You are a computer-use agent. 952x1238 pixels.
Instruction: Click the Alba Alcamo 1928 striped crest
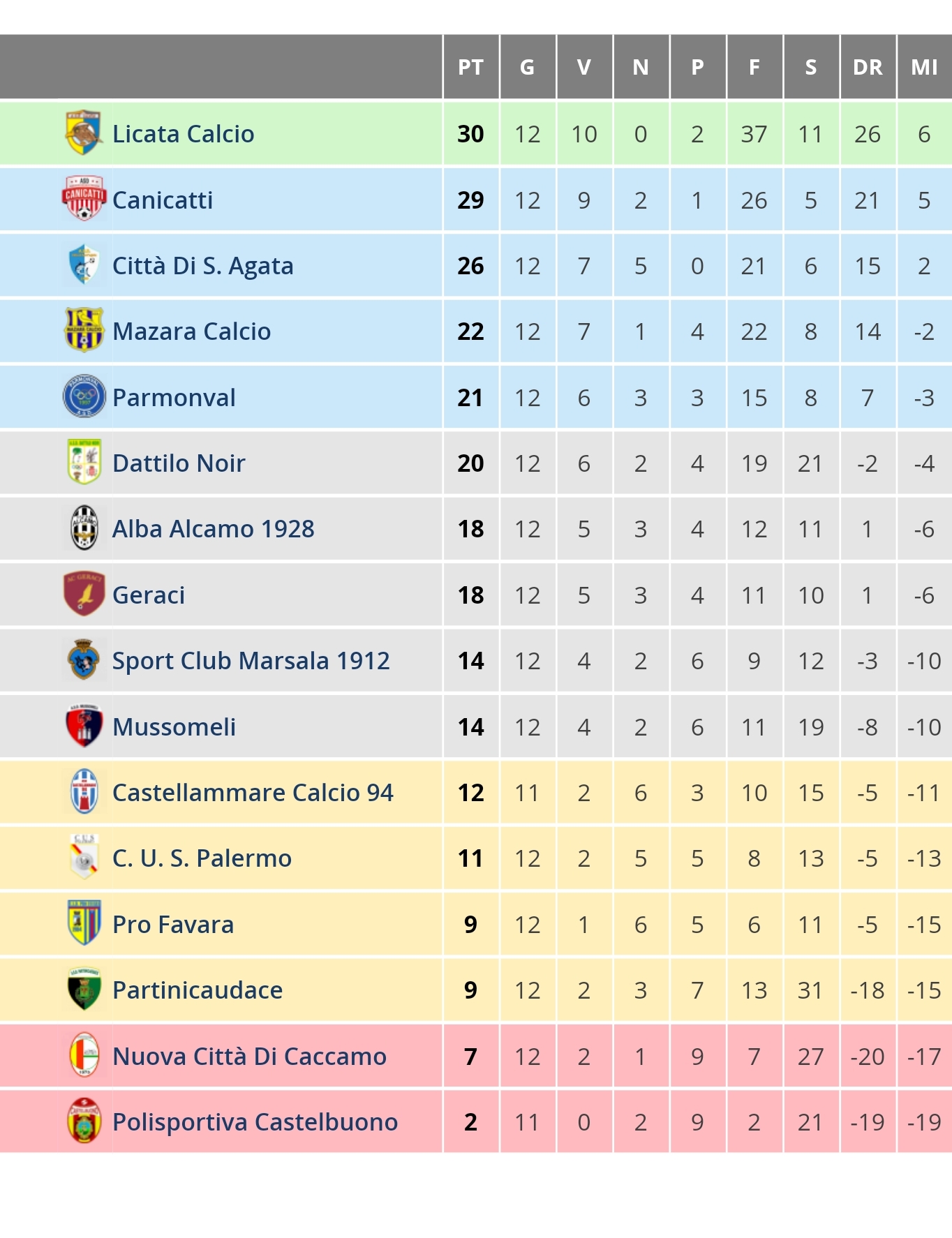coord(84,528)
